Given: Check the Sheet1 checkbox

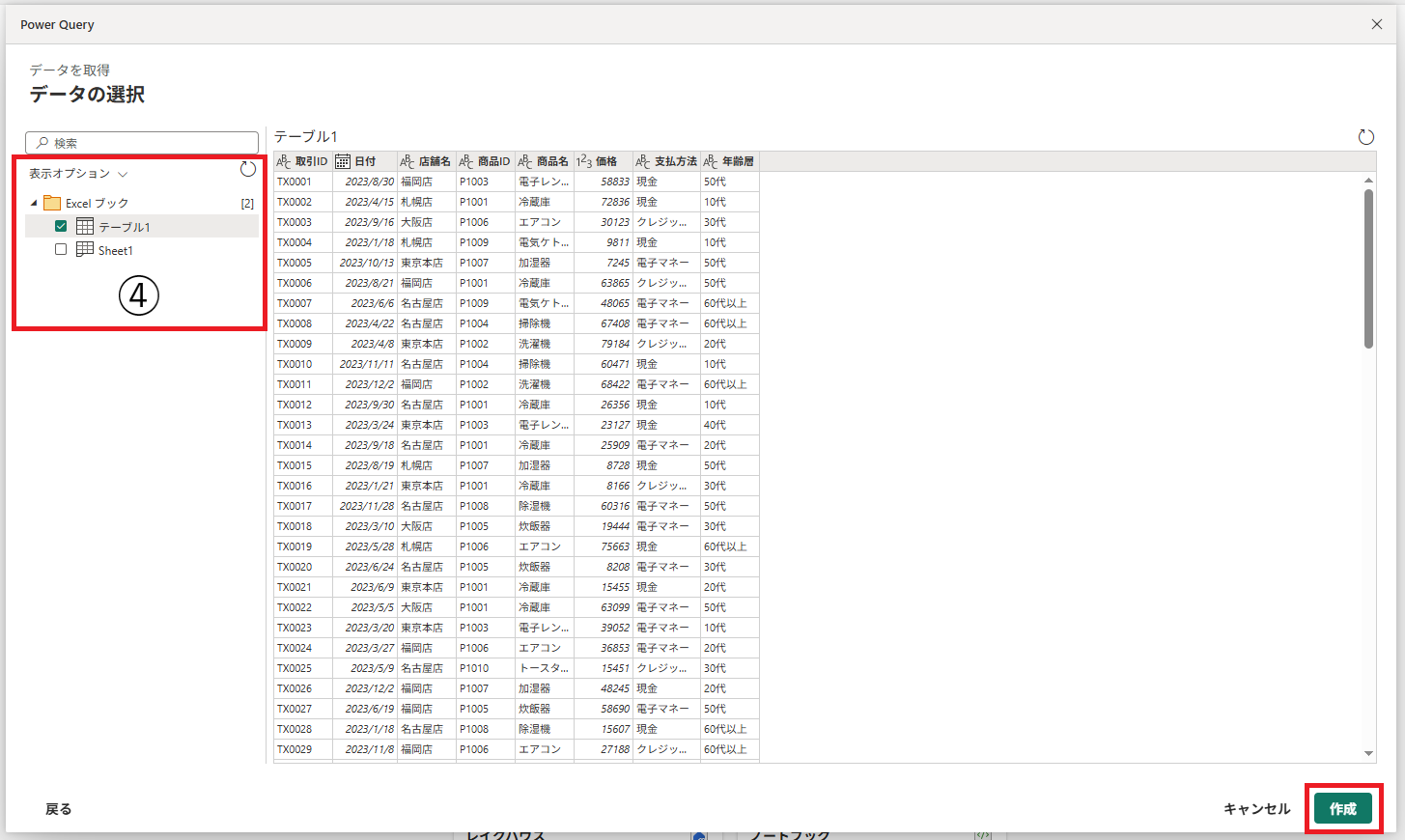Looking at the screenshot, I should 61,250.
